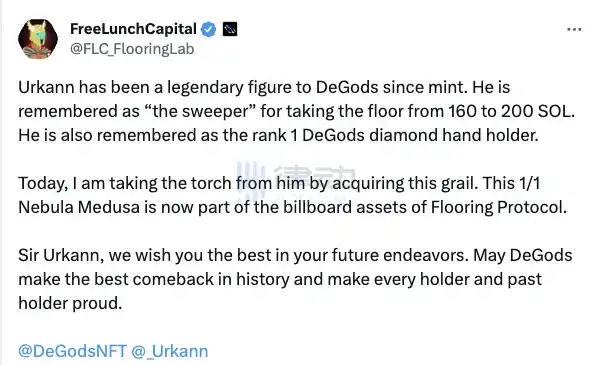
Task: Open the three-dot more options menu
Action: click(574, 29)
